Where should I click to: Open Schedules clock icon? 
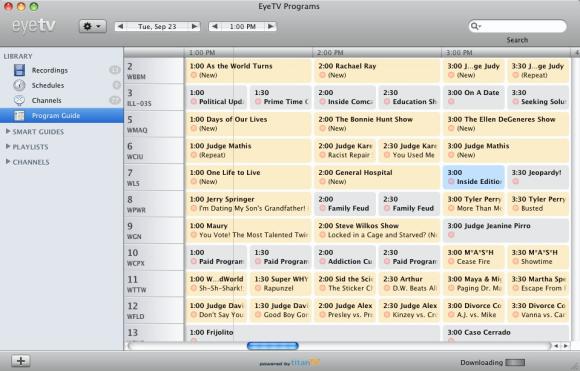point(19,85)
